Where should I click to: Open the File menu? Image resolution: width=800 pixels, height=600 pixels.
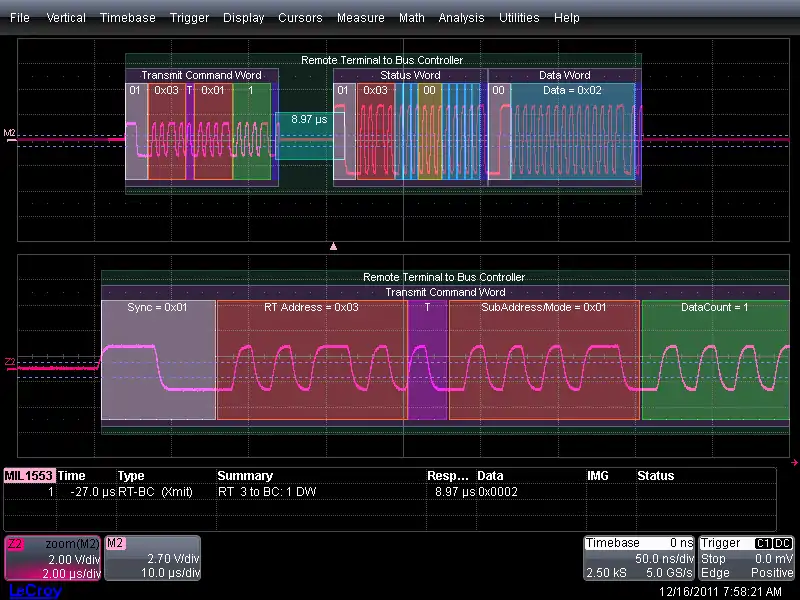tap(20, 18)
